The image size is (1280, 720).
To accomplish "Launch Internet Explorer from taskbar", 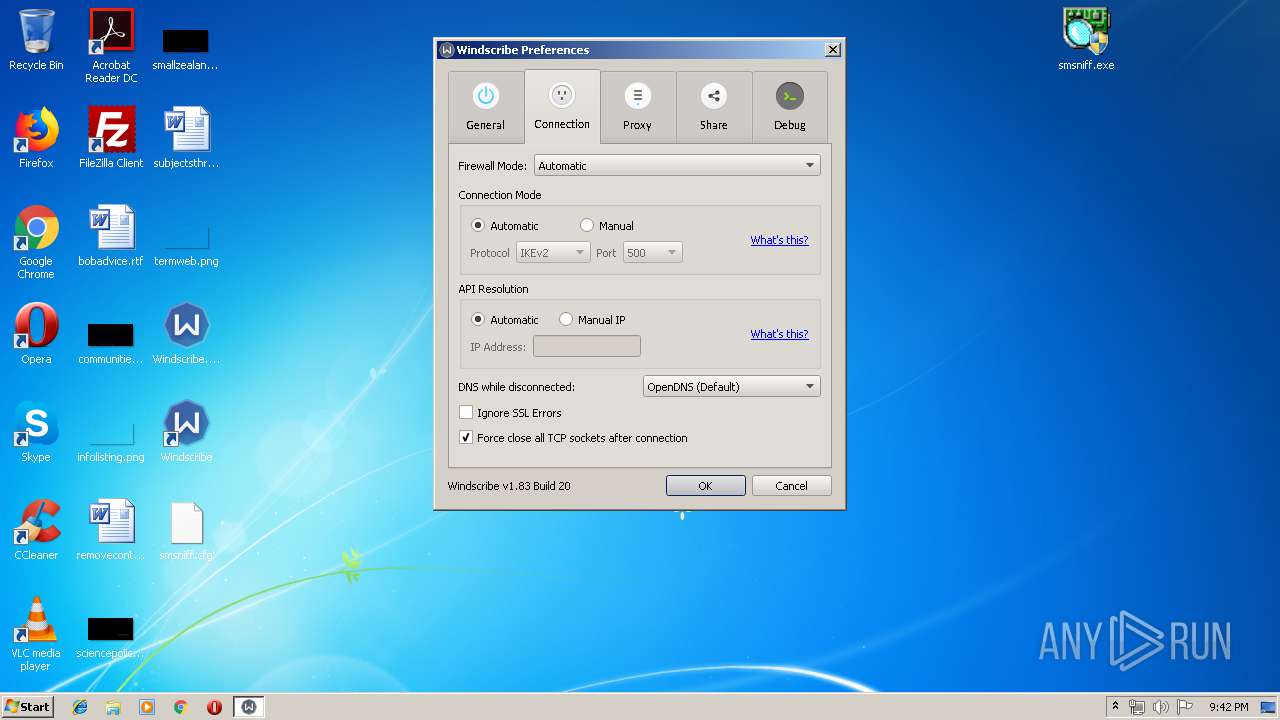I will coord(80,707).
